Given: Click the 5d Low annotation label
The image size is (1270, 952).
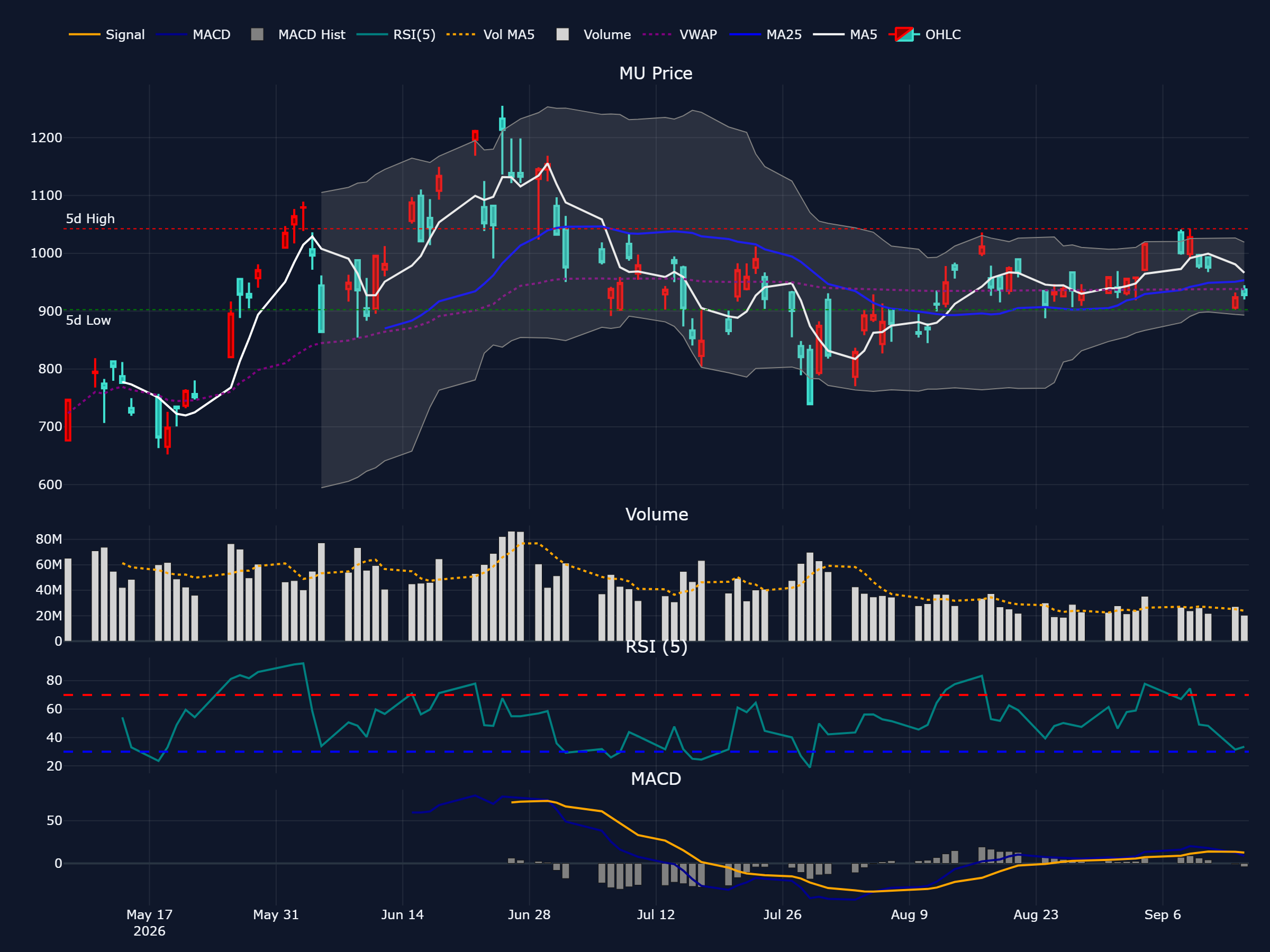Looking at the screenshot, I should (x=88, y=320).
